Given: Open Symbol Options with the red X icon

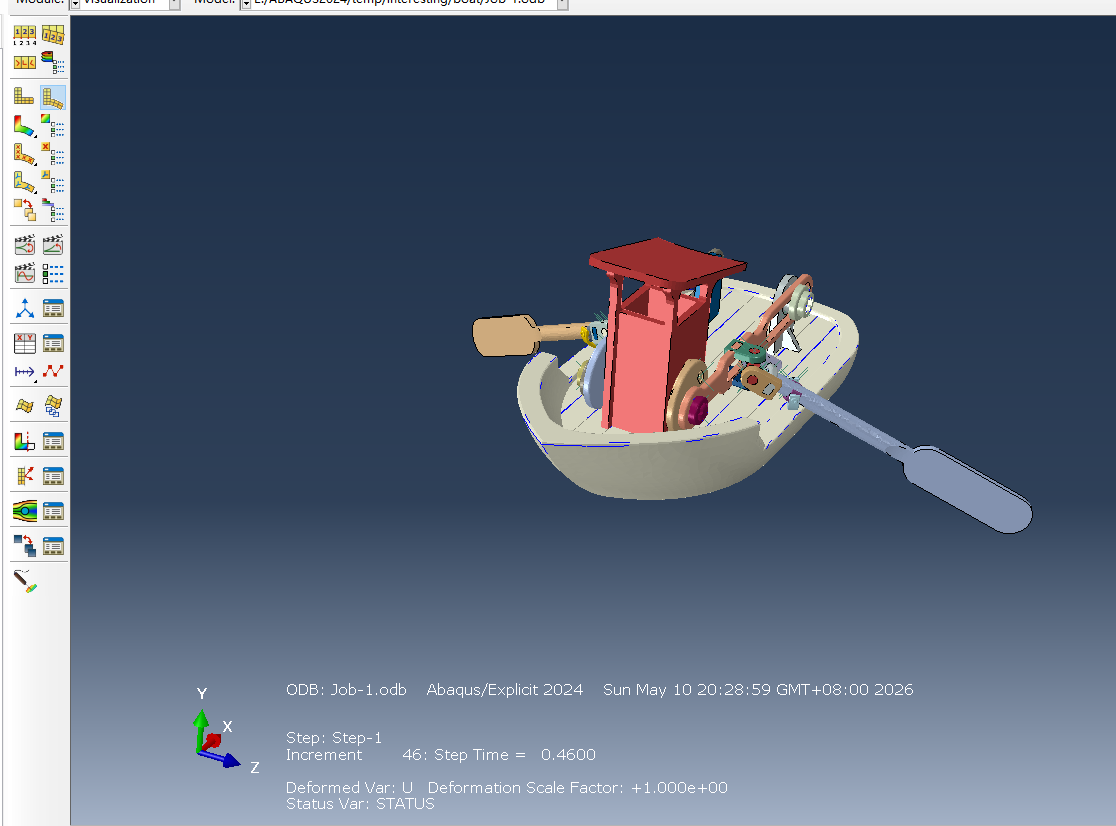Looking at the screenshot, I should [x=53, y=154].
